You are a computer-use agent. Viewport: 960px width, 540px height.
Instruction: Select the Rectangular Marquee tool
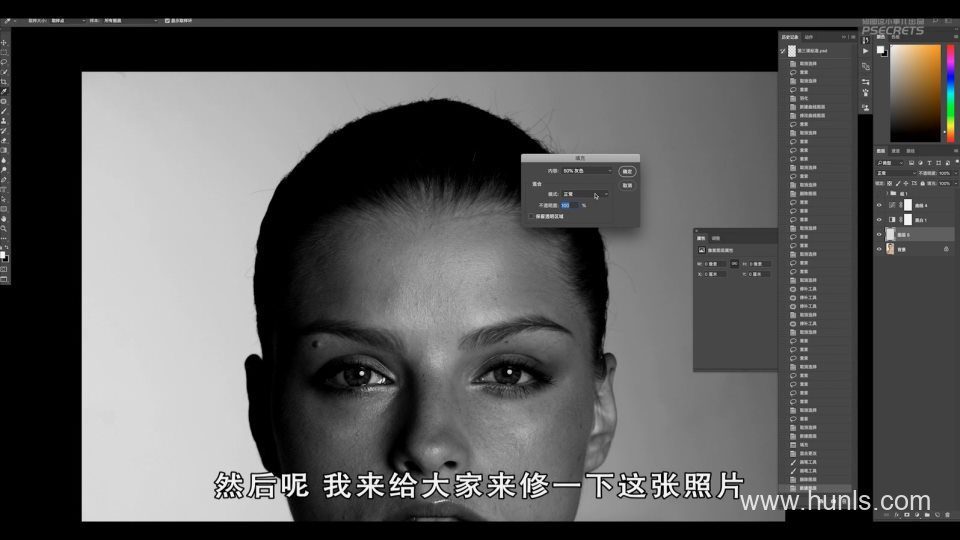click(x=4, y=53)
